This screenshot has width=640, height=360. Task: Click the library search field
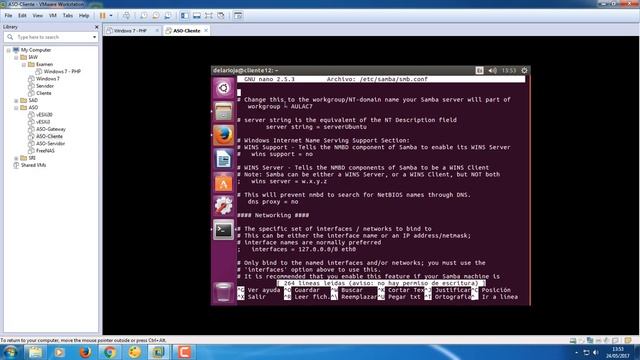pos(52,37)
